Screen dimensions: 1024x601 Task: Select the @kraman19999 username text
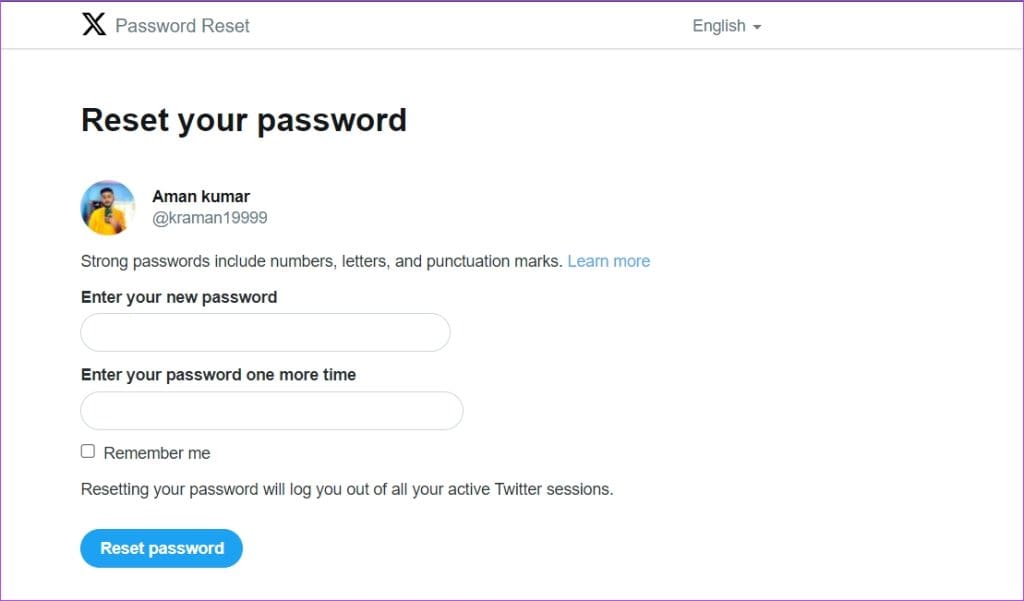[x=209, y=217]
